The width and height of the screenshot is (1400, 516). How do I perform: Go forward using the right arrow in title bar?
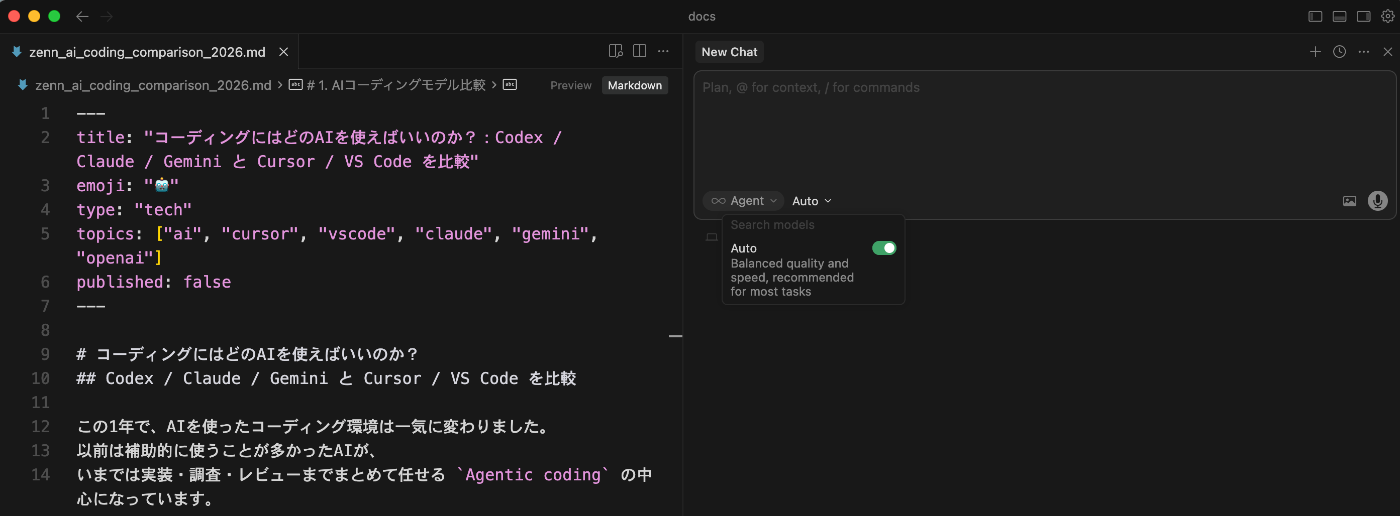click(107, 16)
